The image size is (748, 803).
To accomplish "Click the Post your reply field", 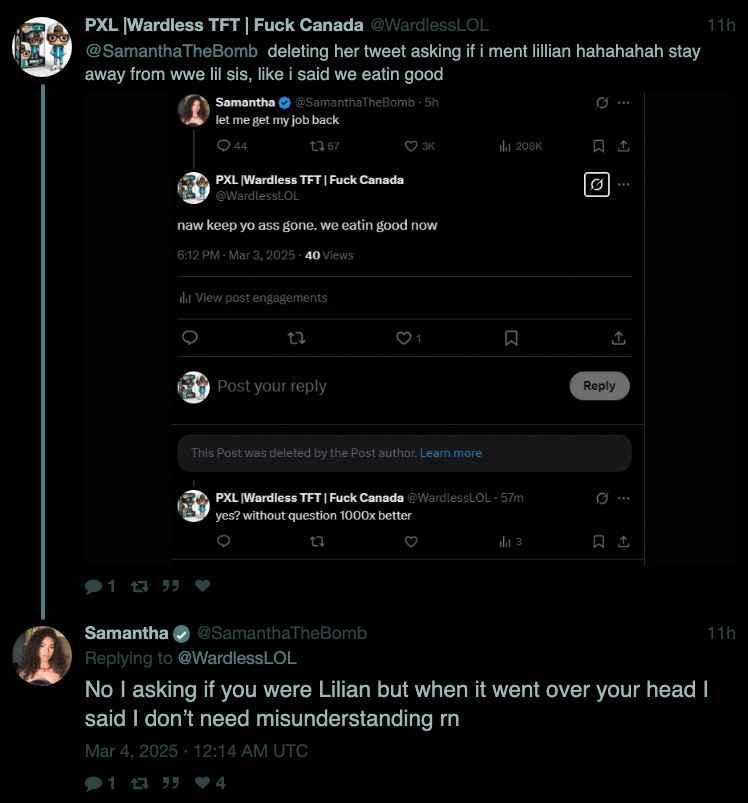I will point(272,387).
